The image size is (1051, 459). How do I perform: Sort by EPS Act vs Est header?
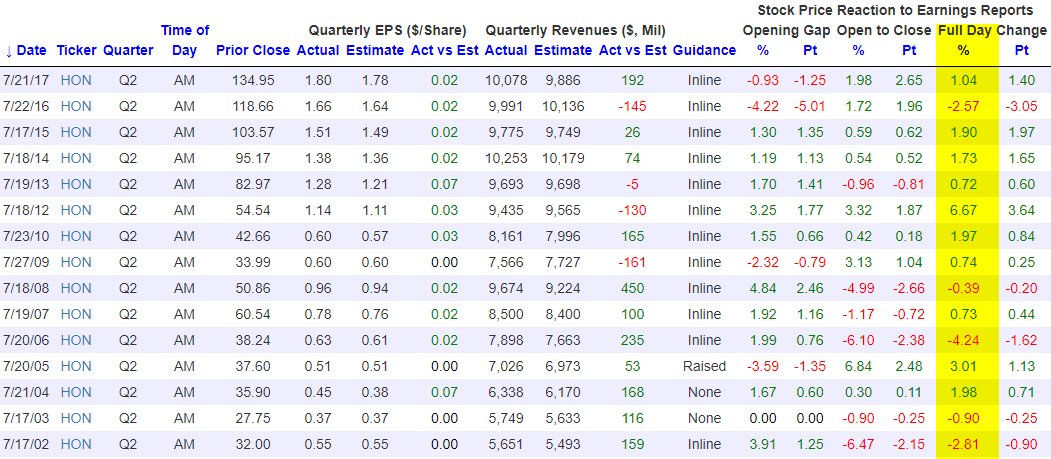pyautogui.click(x=444, y=50)
